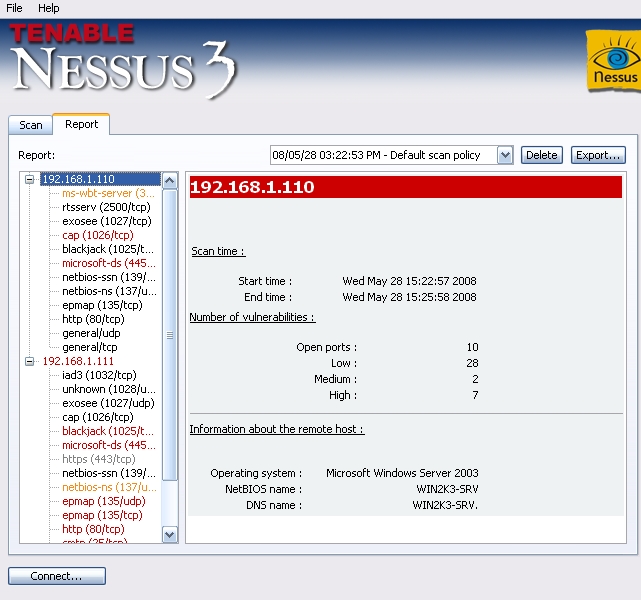Select exosee (1027/tcp) entry
Screen dimensions: 641x600
coord(107,221)
